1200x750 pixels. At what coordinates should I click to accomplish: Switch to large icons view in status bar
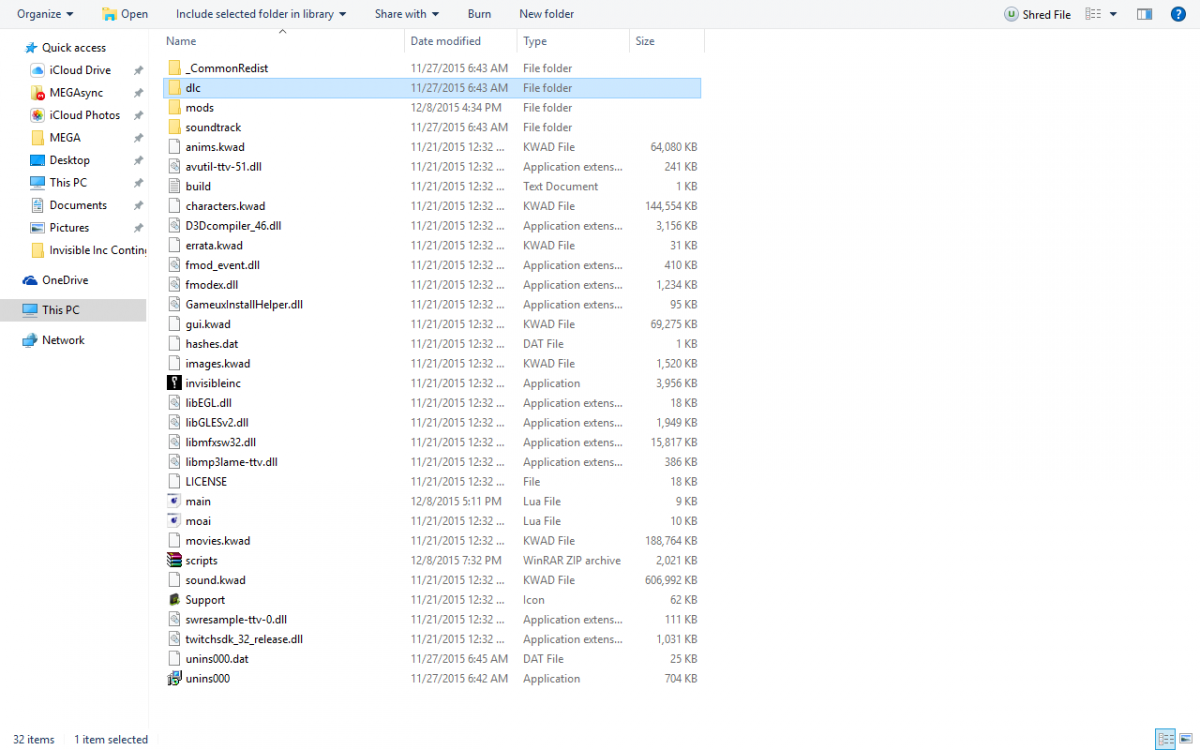(1186, 739)
